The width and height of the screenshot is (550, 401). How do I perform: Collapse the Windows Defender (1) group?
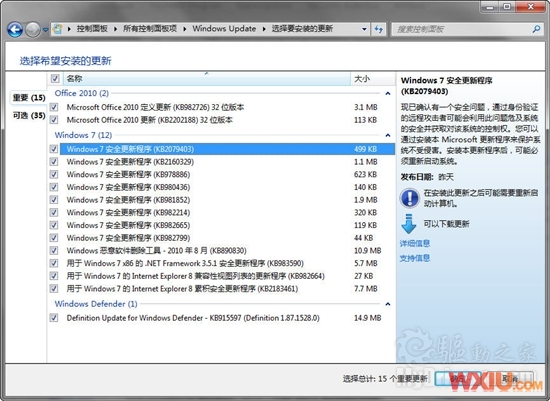pos(388,304)
